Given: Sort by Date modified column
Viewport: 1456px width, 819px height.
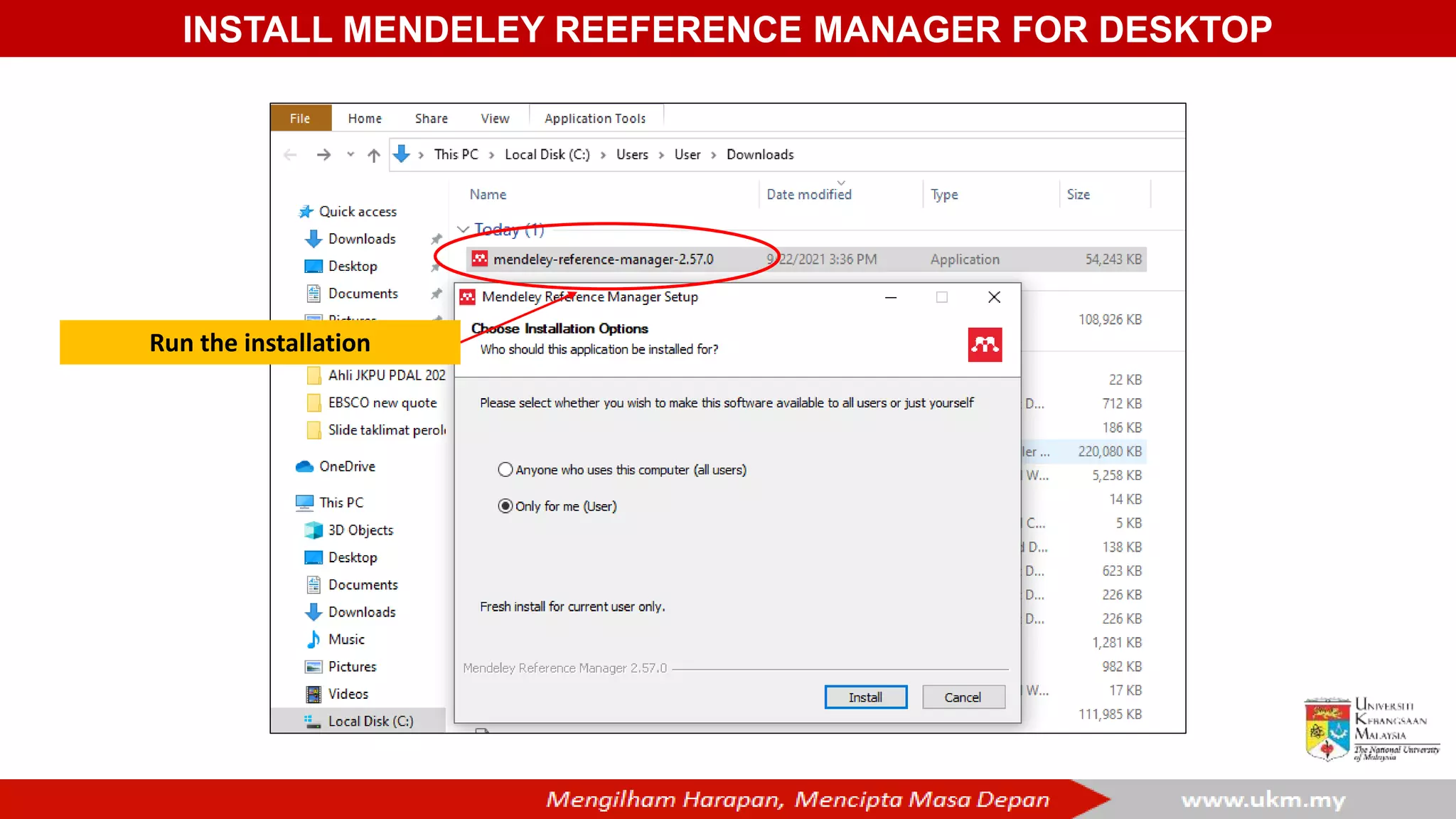Looking at the screenshot, I should (x=809, y=194).
